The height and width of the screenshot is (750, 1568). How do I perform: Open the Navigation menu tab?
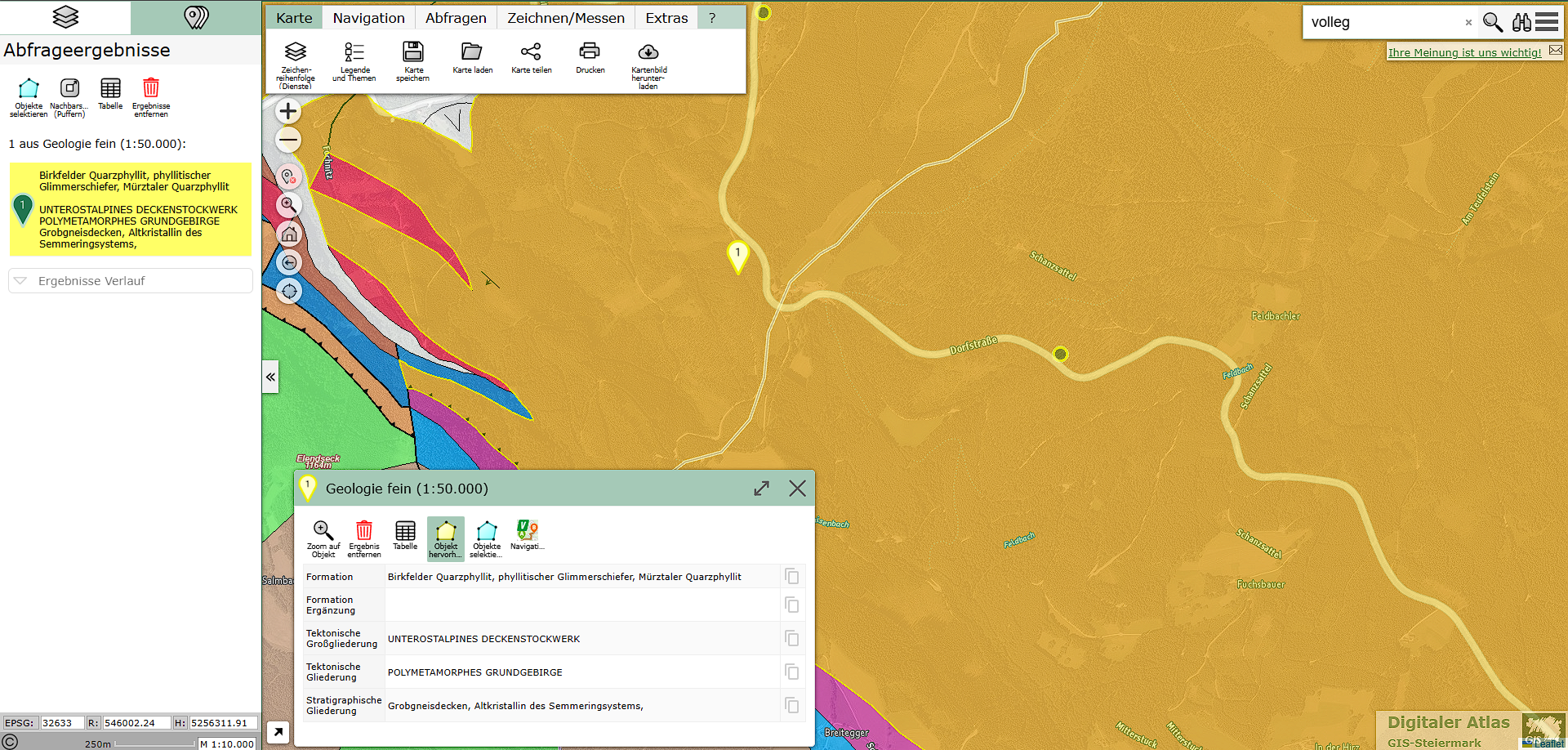coord(368,18)
